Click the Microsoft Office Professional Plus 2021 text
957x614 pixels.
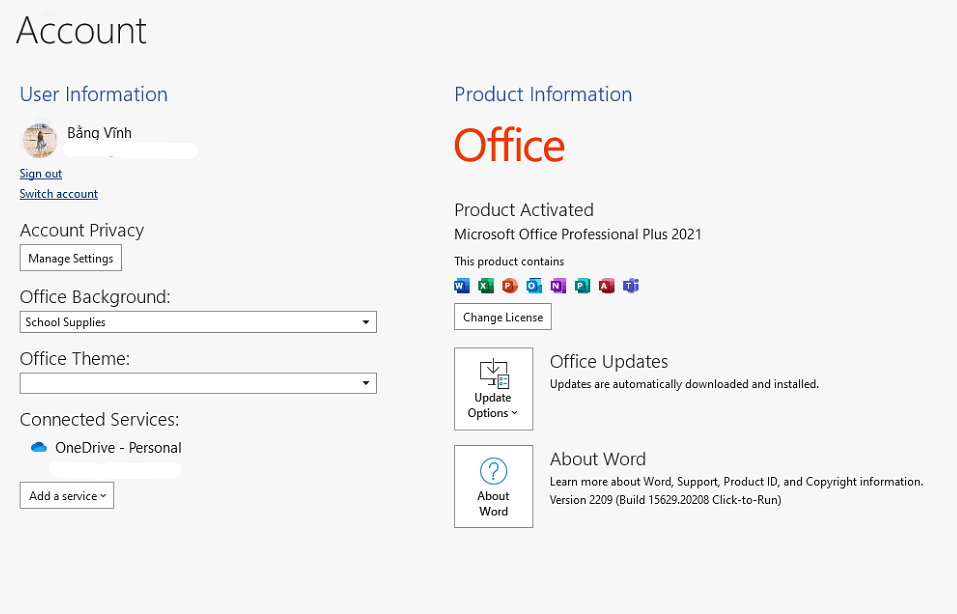tap(578, 234)
